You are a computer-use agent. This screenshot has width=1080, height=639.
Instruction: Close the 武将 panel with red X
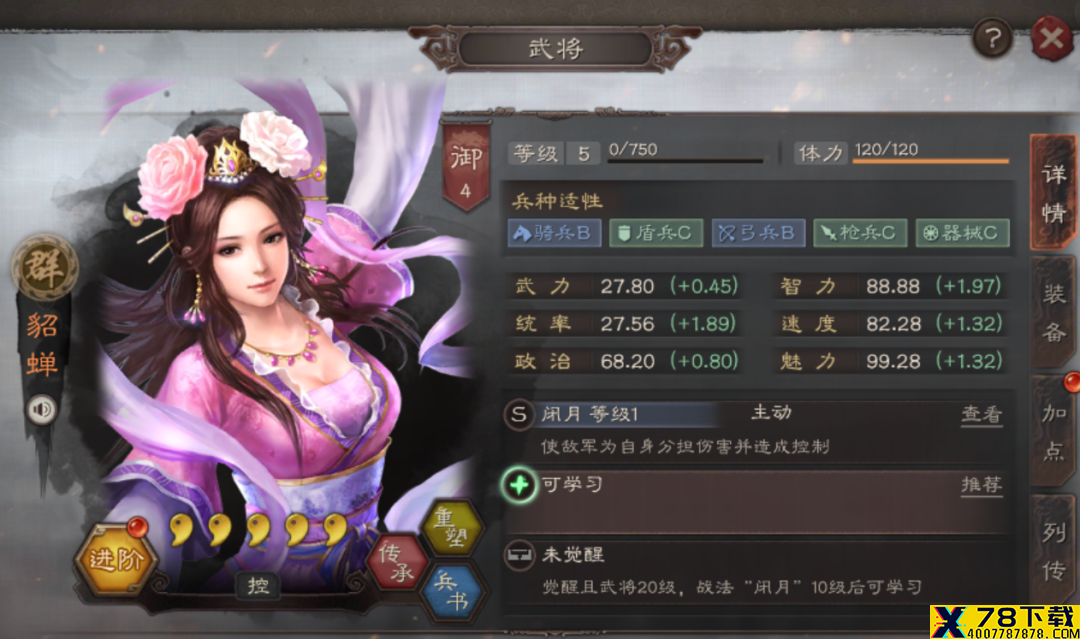click(1052, 39)
